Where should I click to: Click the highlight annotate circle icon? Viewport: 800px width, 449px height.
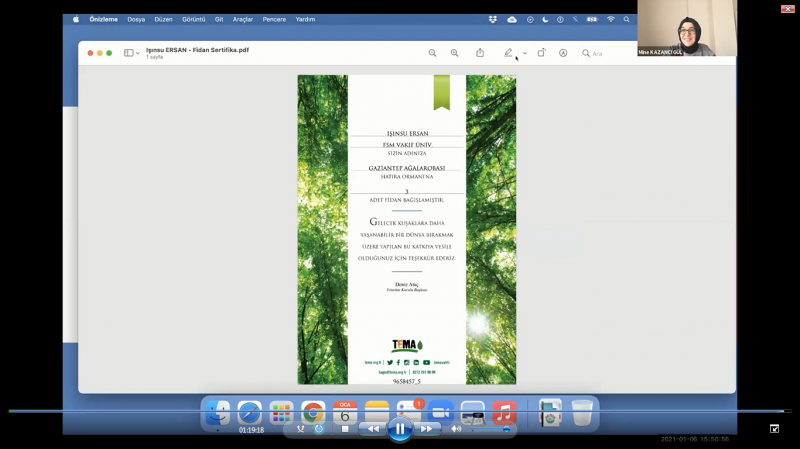pos(563,53)
